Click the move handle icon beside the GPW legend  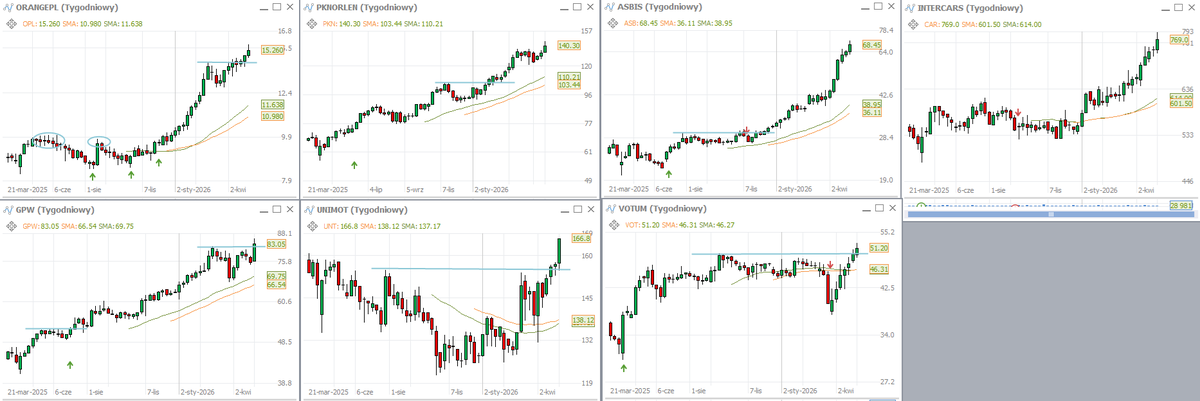pyautogui.click(x=10, y=225)
